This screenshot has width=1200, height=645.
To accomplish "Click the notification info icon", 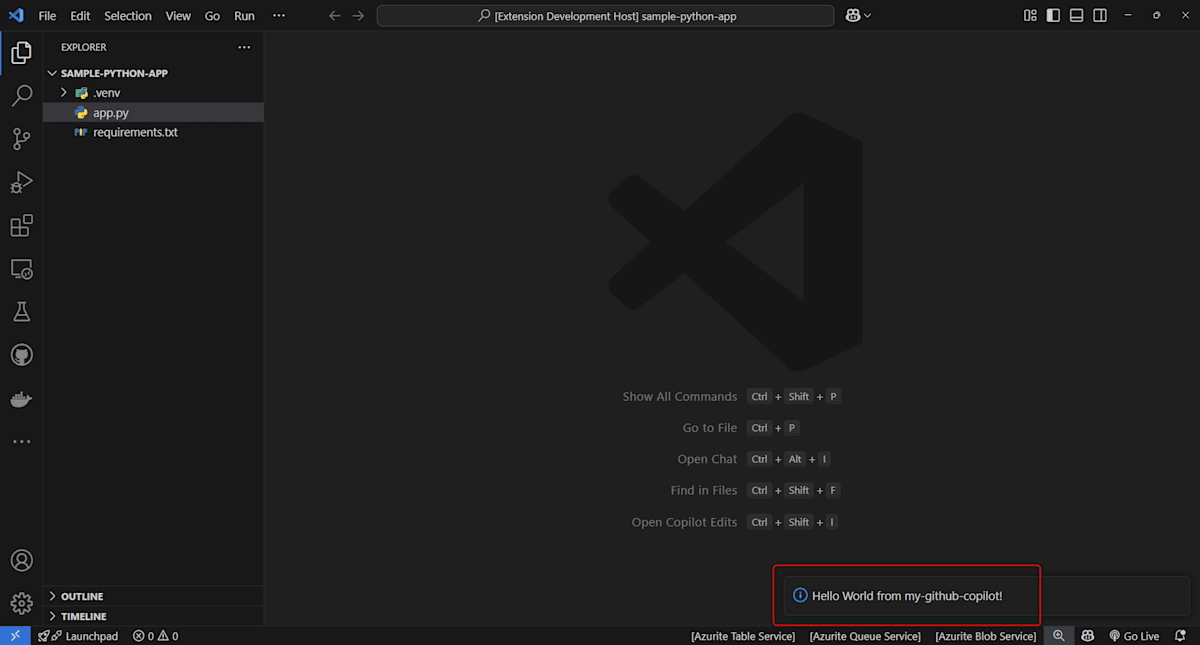I will pyautogui.click(x=800, y=596).
